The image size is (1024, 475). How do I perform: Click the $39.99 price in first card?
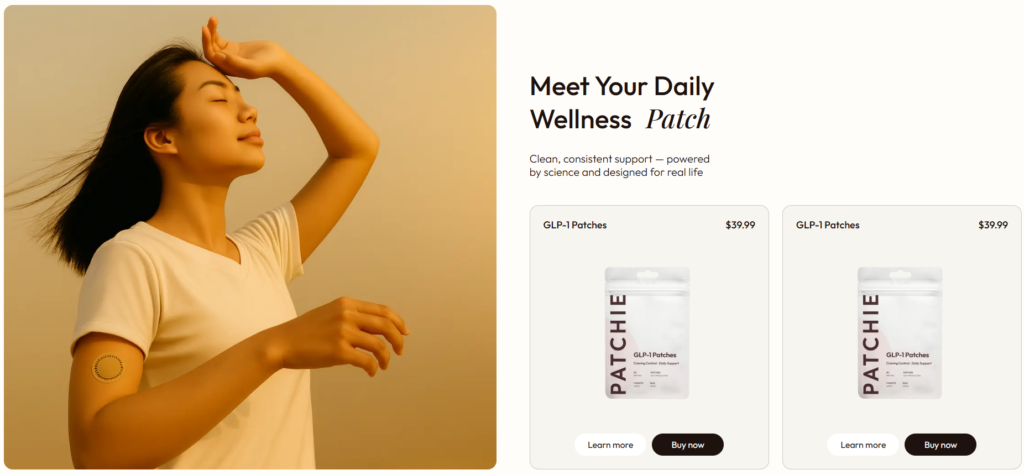tap(740, 225)
